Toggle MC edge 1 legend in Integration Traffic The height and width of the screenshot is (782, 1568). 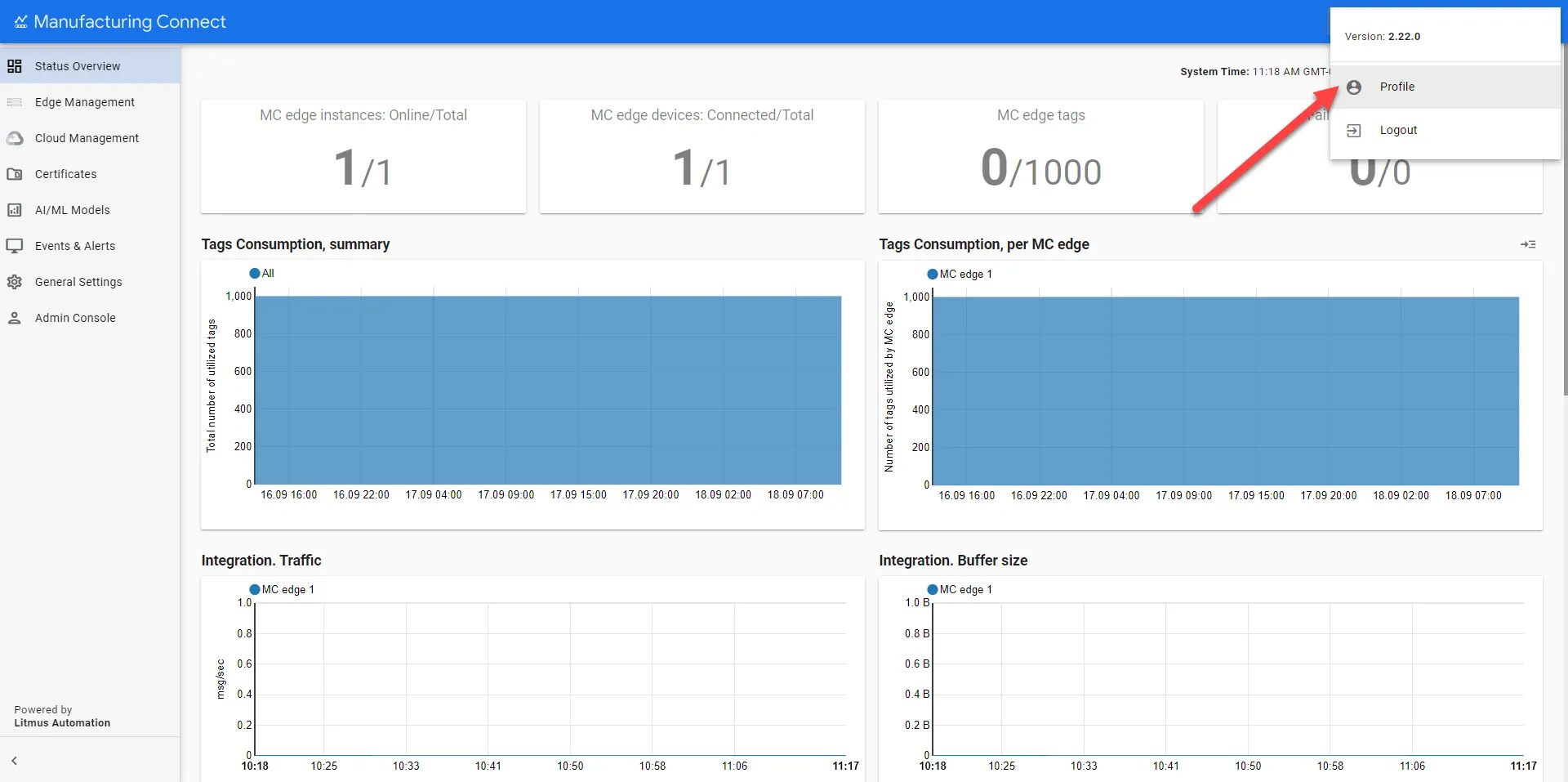click(254, 590)
